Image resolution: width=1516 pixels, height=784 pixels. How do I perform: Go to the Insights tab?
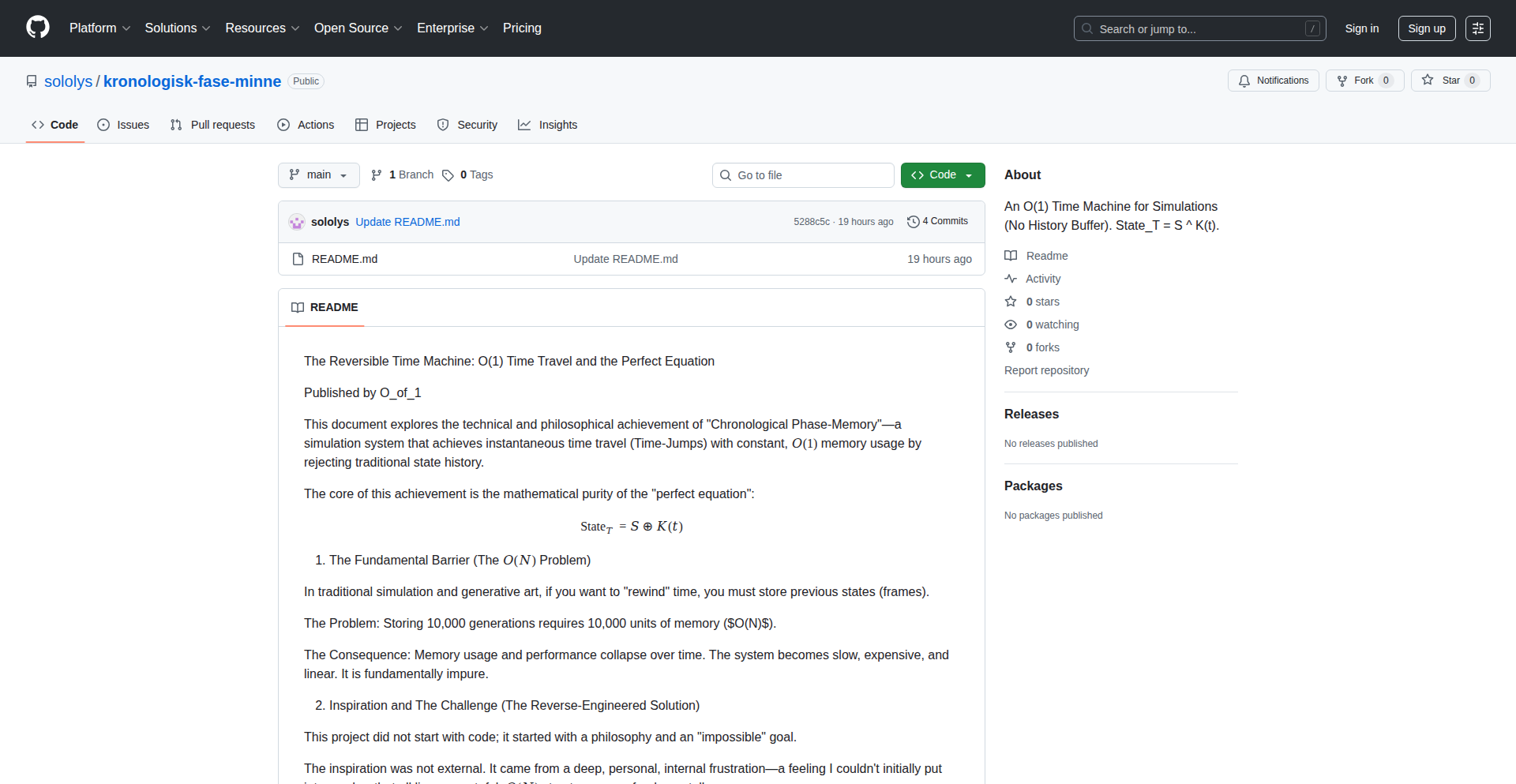pyautogui.click(x=548, y=125)
